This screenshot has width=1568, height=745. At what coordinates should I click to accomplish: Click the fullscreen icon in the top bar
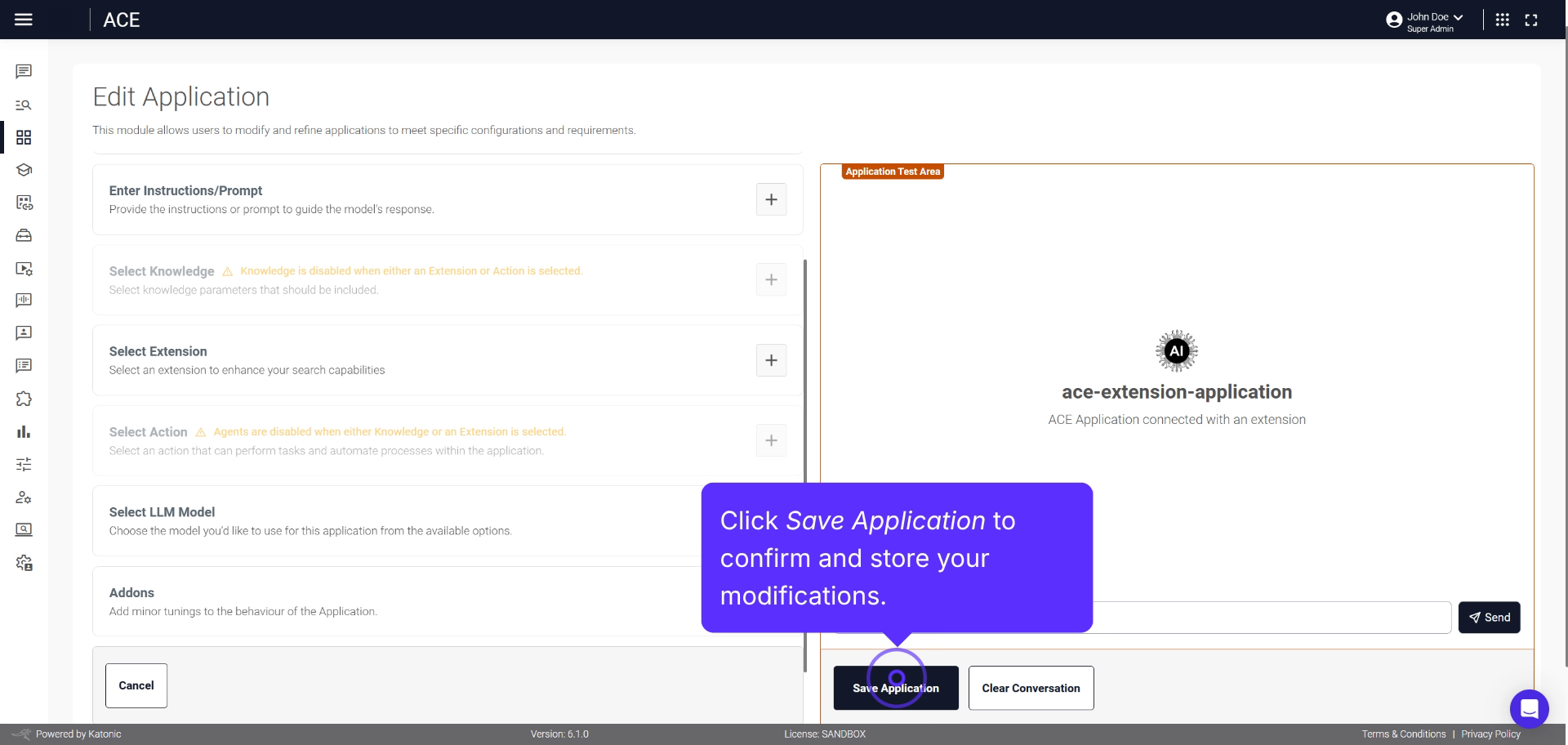[x=1531, y=20]
